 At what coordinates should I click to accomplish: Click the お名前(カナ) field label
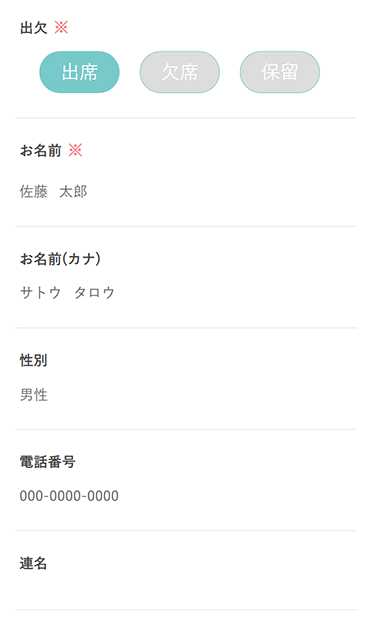[x=60, y=259]
